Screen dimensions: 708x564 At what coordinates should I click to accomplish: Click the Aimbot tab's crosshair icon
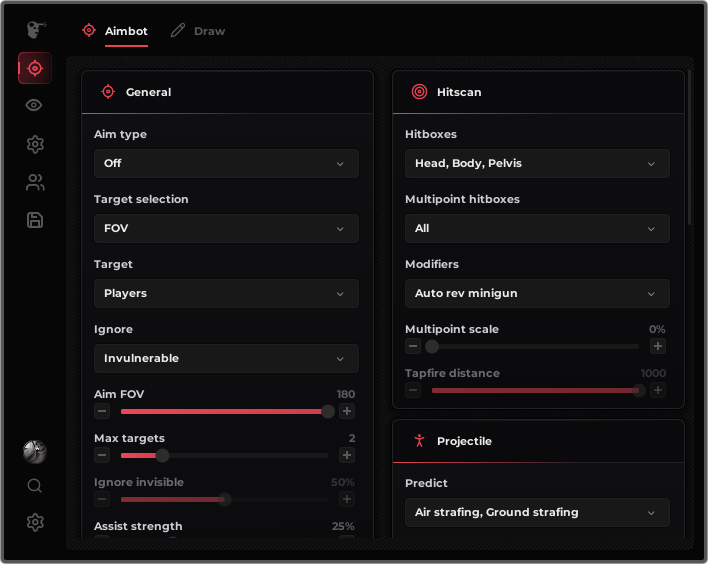click(x=89, y=30)
